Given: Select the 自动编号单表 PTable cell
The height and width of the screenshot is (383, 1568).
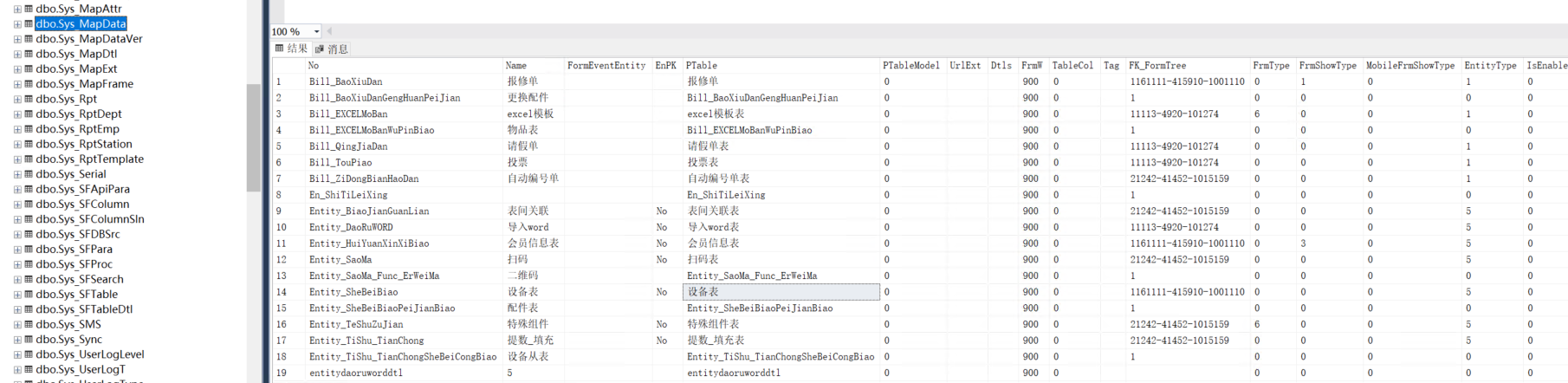Looking at the screenshot, I should 781,179.
